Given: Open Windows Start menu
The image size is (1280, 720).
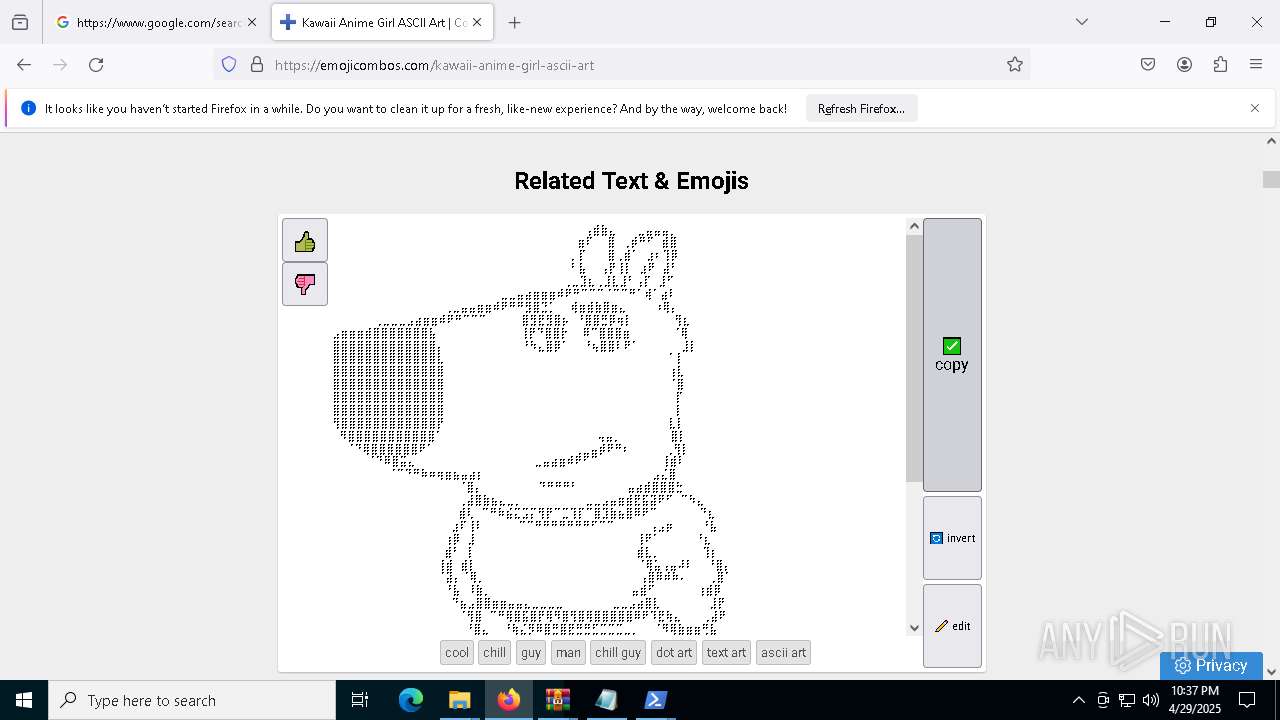Looking at the screenshot, I should [x=24, y=700].
